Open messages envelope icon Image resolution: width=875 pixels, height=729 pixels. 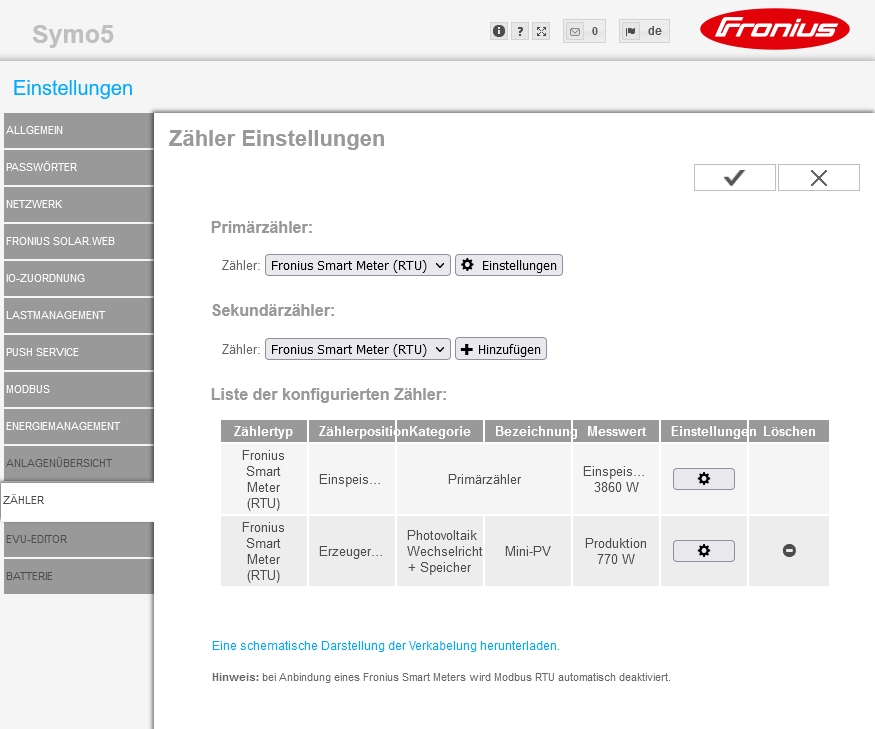pos(575,31)
